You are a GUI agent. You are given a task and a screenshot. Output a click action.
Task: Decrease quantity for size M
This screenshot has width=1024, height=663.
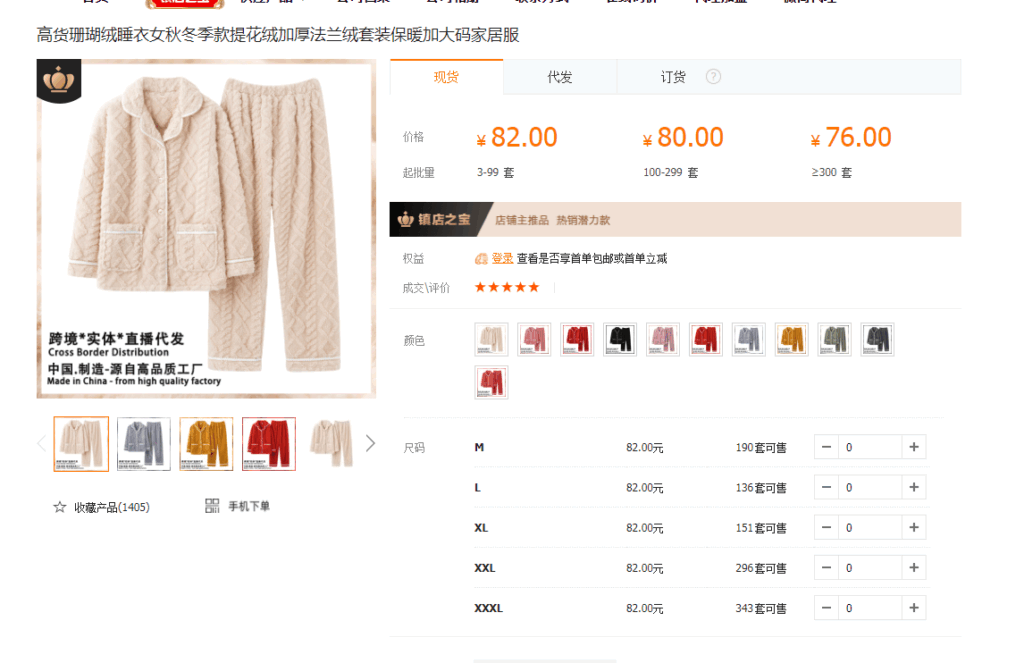(x=826, y=447)
